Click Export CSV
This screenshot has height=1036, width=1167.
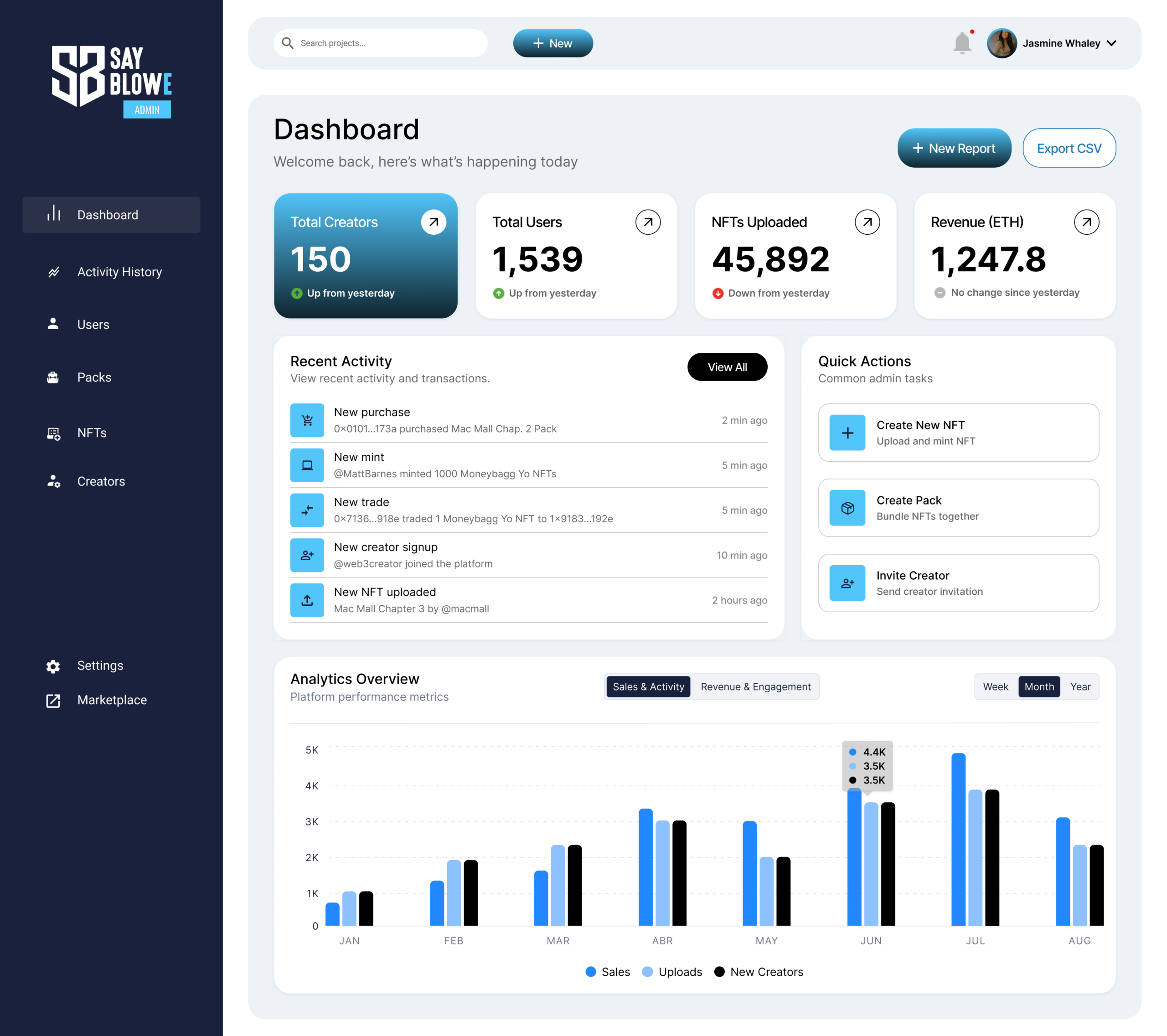[x=1069, y=148]
